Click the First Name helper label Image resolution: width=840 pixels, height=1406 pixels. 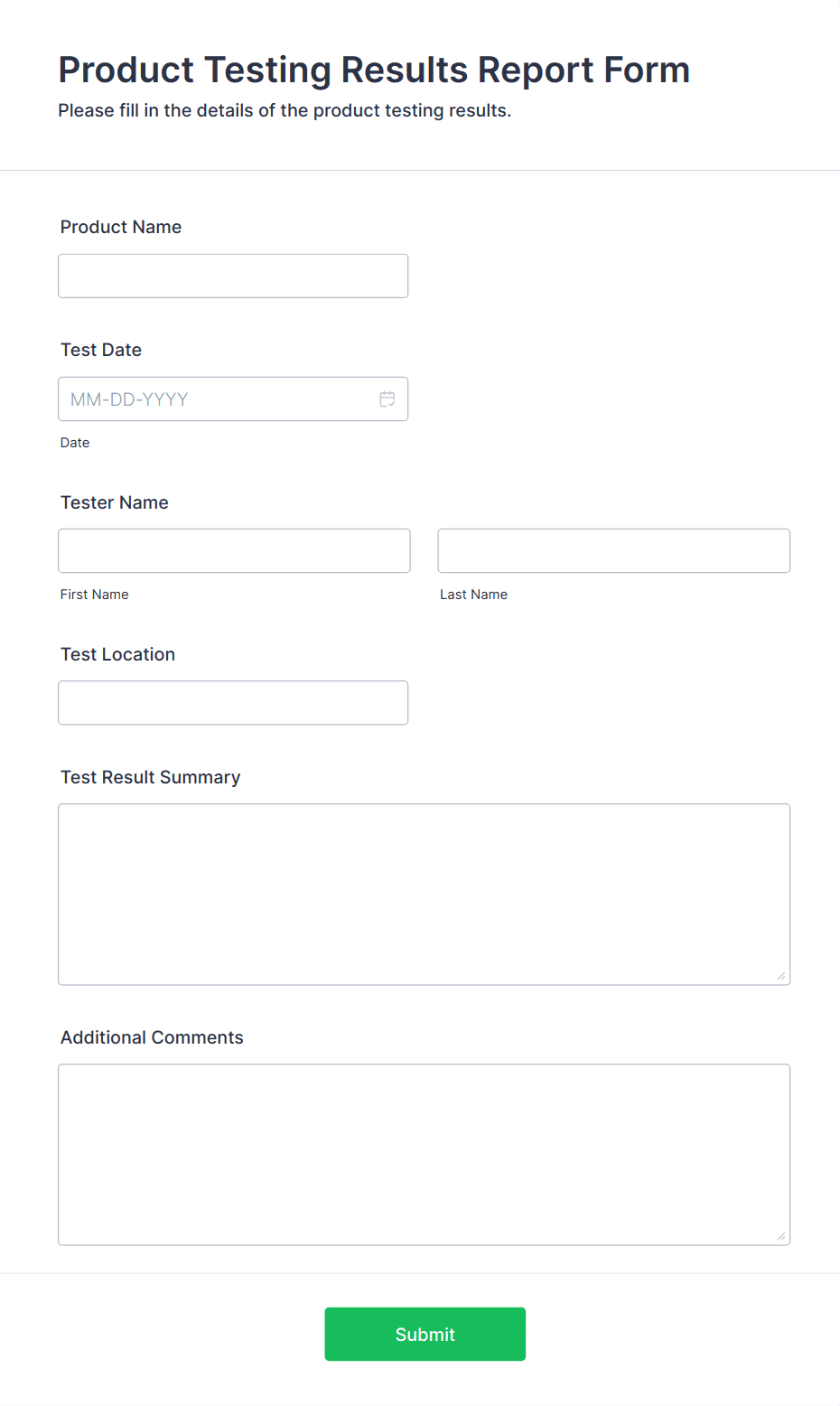pyautogui.click(x=94, y=594)
